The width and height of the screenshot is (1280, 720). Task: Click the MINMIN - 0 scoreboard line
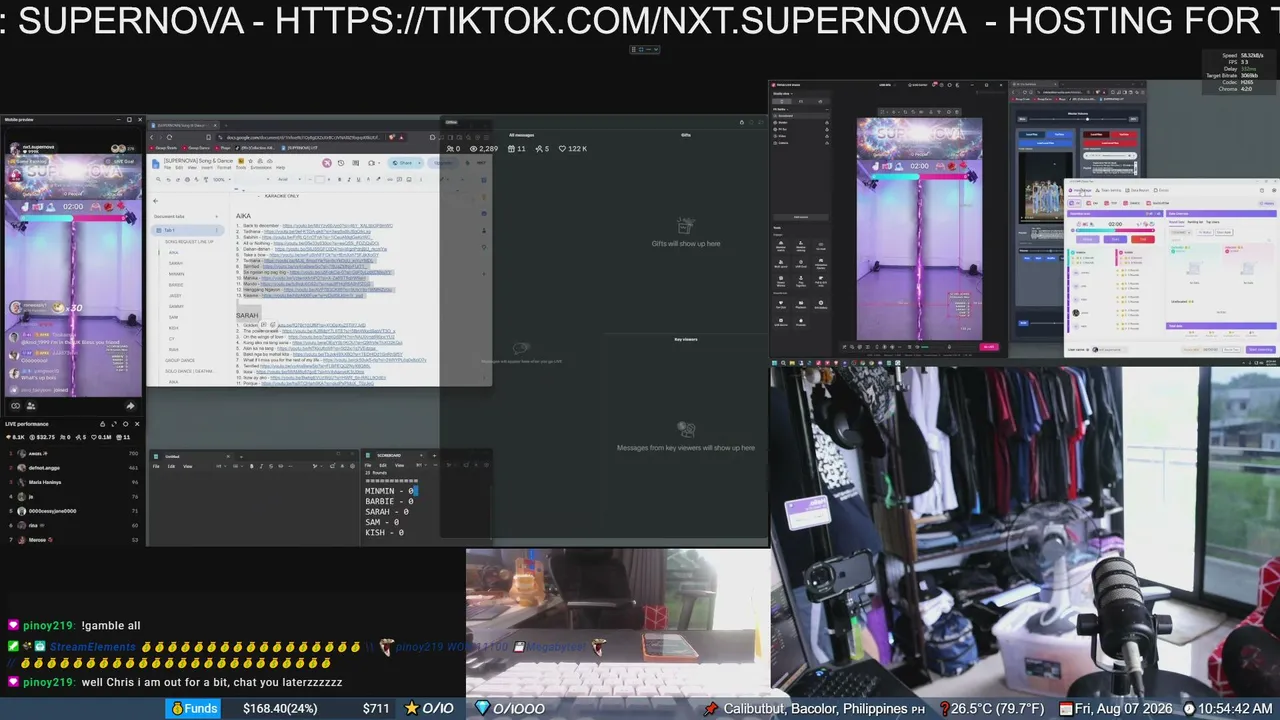point(390,491)
